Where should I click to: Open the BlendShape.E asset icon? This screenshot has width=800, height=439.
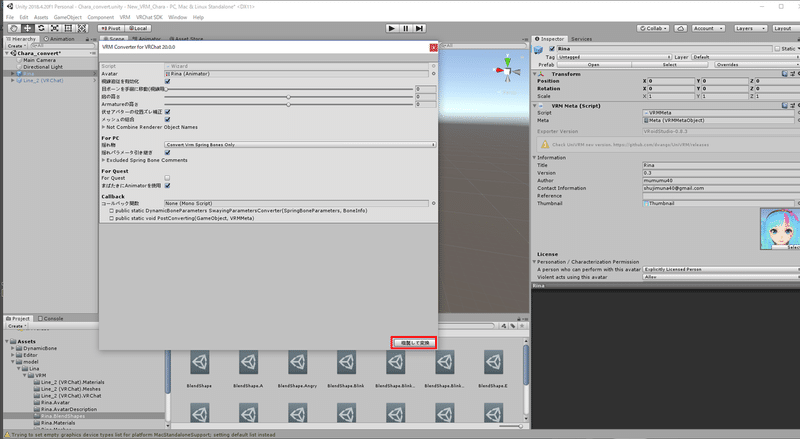coord(493,362)
